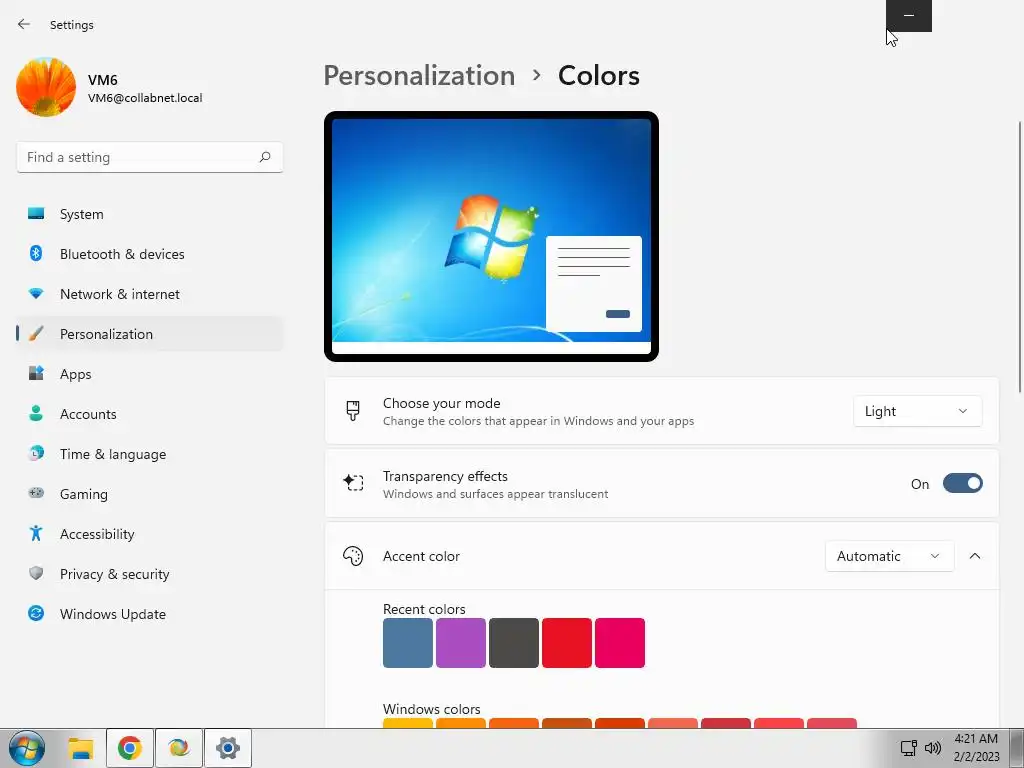Click the Settings gear taskbar icon
Viewport: 1024px width, 768px height.
click(x=227, y=748)
